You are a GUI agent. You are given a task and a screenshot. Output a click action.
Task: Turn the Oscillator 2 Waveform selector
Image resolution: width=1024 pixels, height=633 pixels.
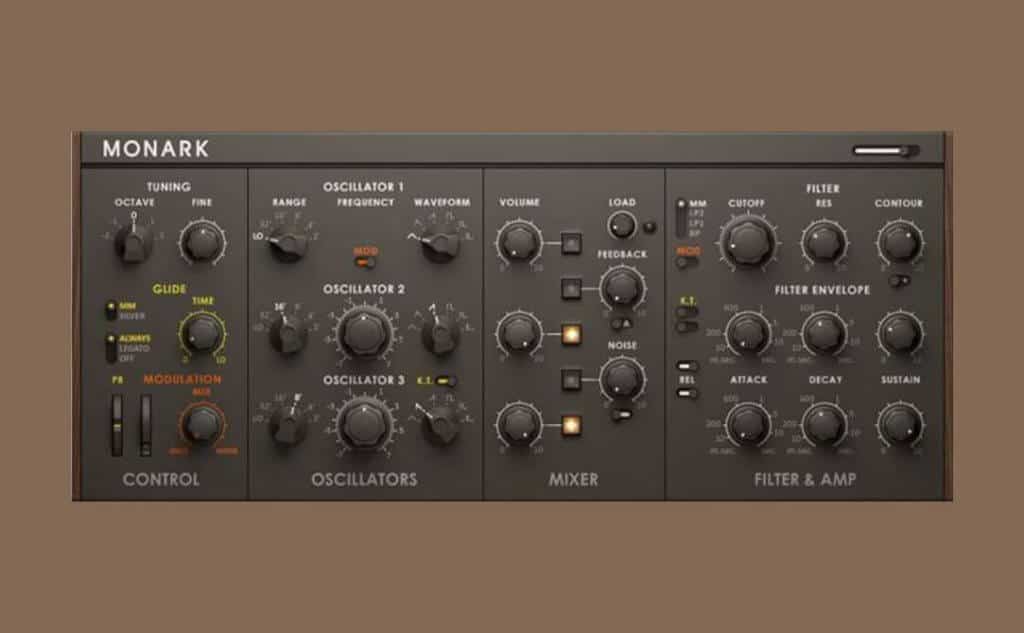click(x=441, y=334)
